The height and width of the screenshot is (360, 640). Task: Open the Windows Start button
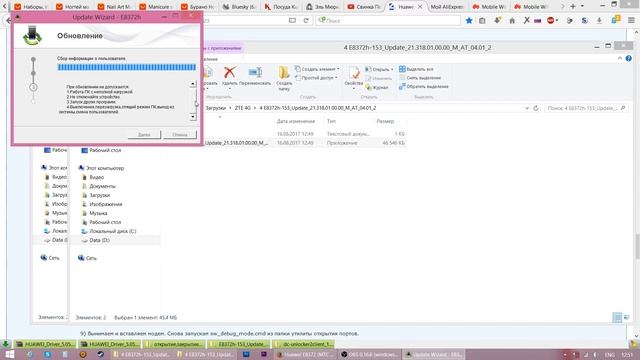pyautogui.click(x=10, y=354)
